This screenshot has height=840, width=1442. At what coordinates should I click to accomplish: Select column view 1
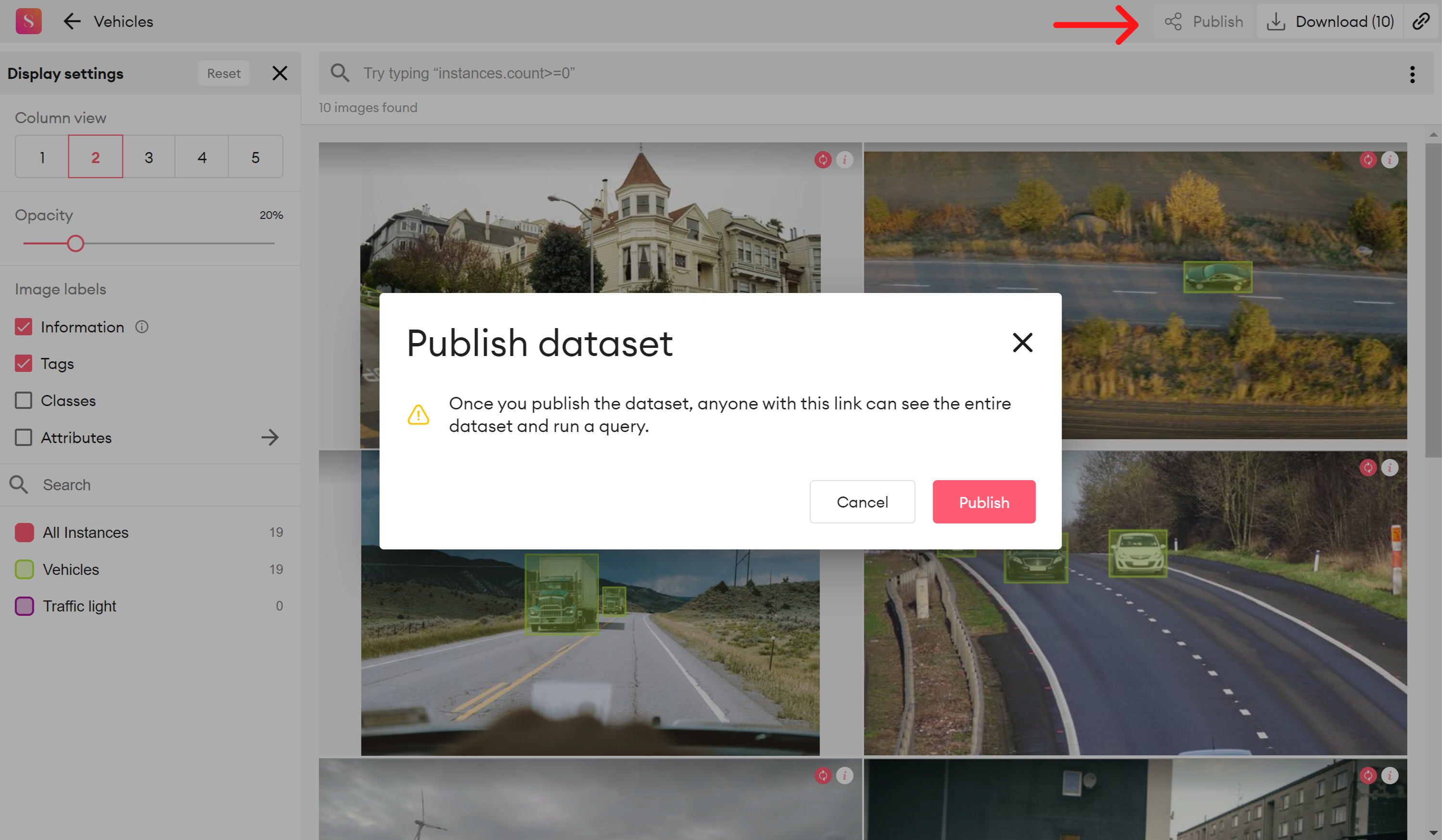pyautogui.click(x=42, y=157)
